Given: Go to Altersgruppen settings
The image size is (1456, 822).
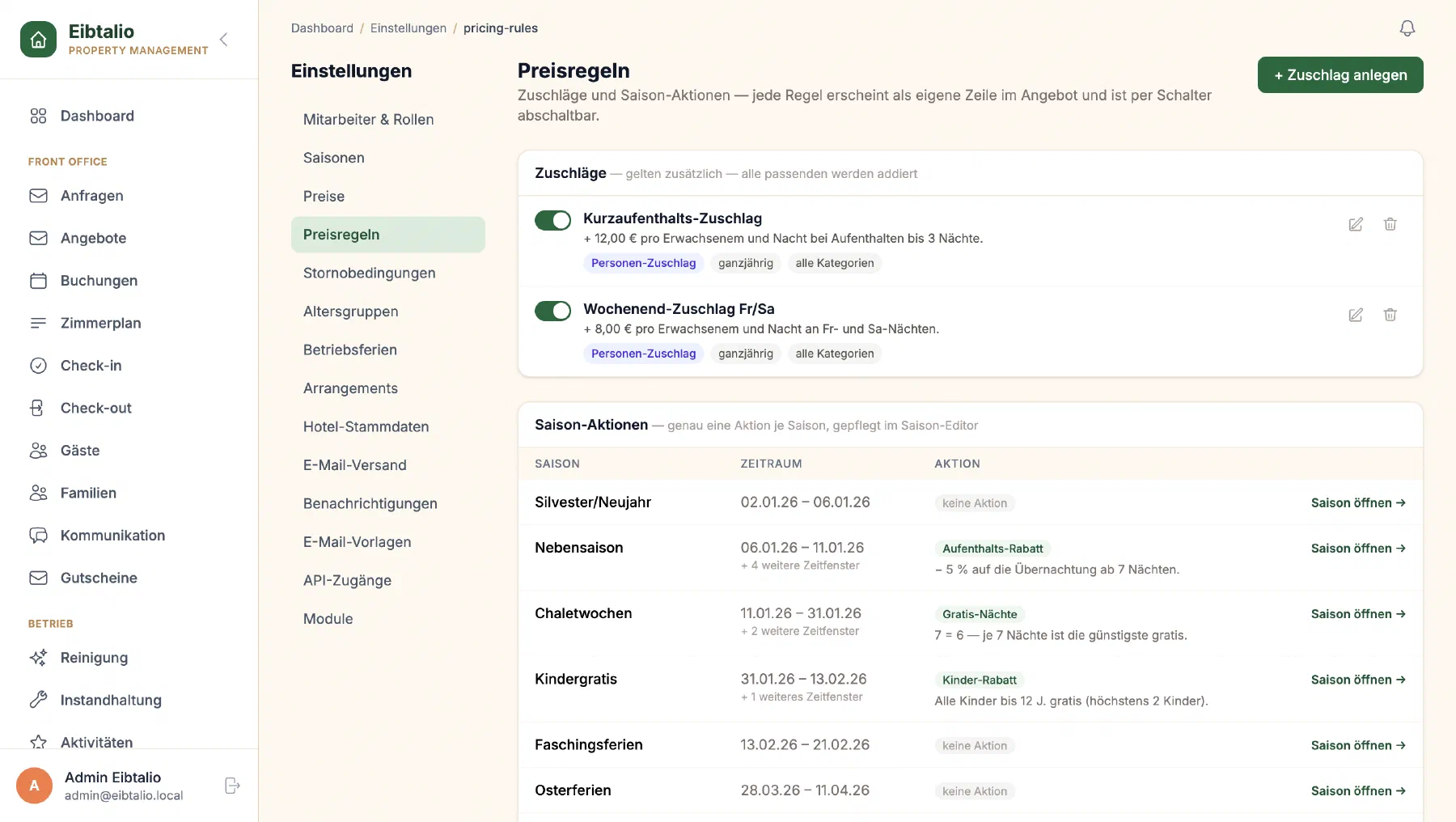Looking at the screenshot, I should pyautogui.click(x=388, y=311).
